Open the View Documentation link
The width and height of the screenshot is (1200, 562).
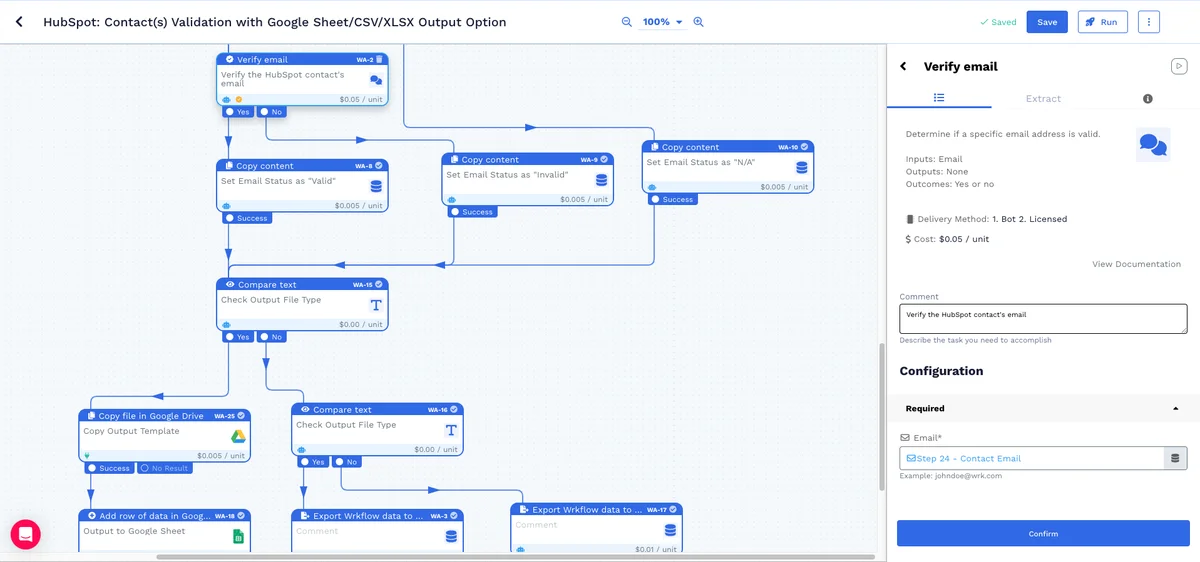(1136, 264)
